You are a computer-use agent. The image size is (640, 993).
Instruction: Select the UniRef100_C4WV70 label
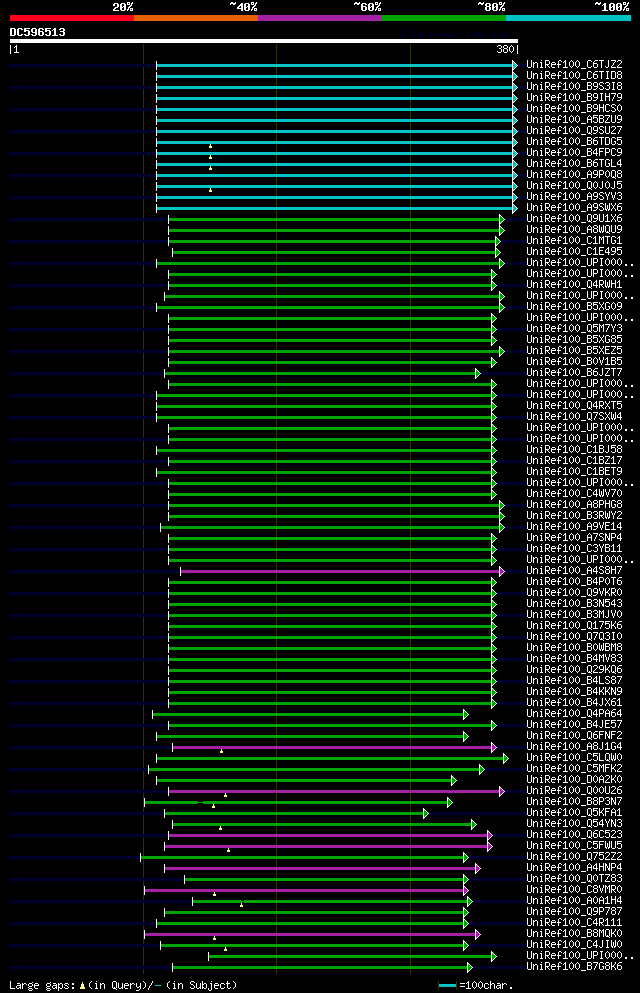click(x=574, y=493)
